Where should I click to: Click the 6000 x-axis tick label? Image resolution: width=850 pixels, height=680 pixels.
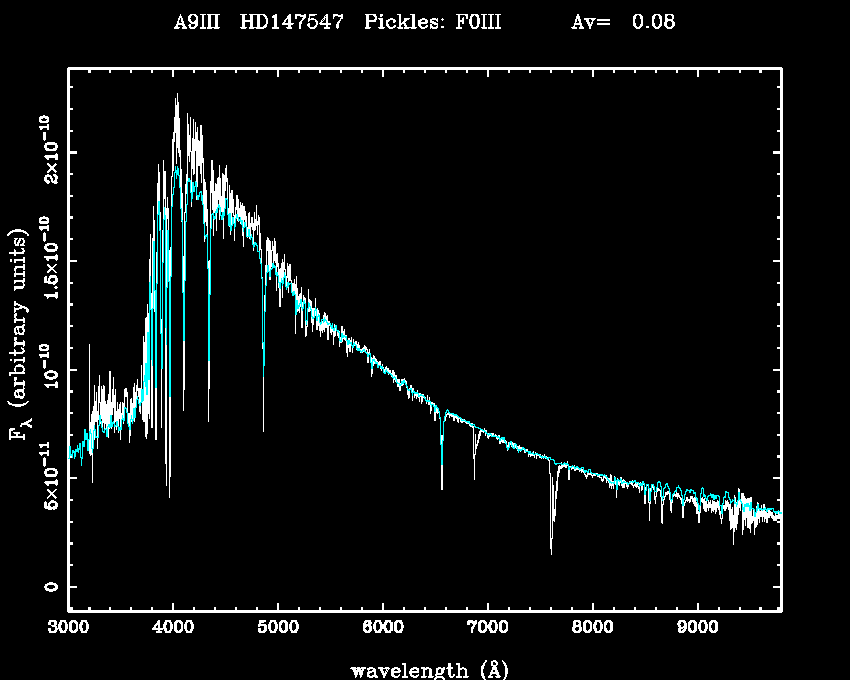382,629
